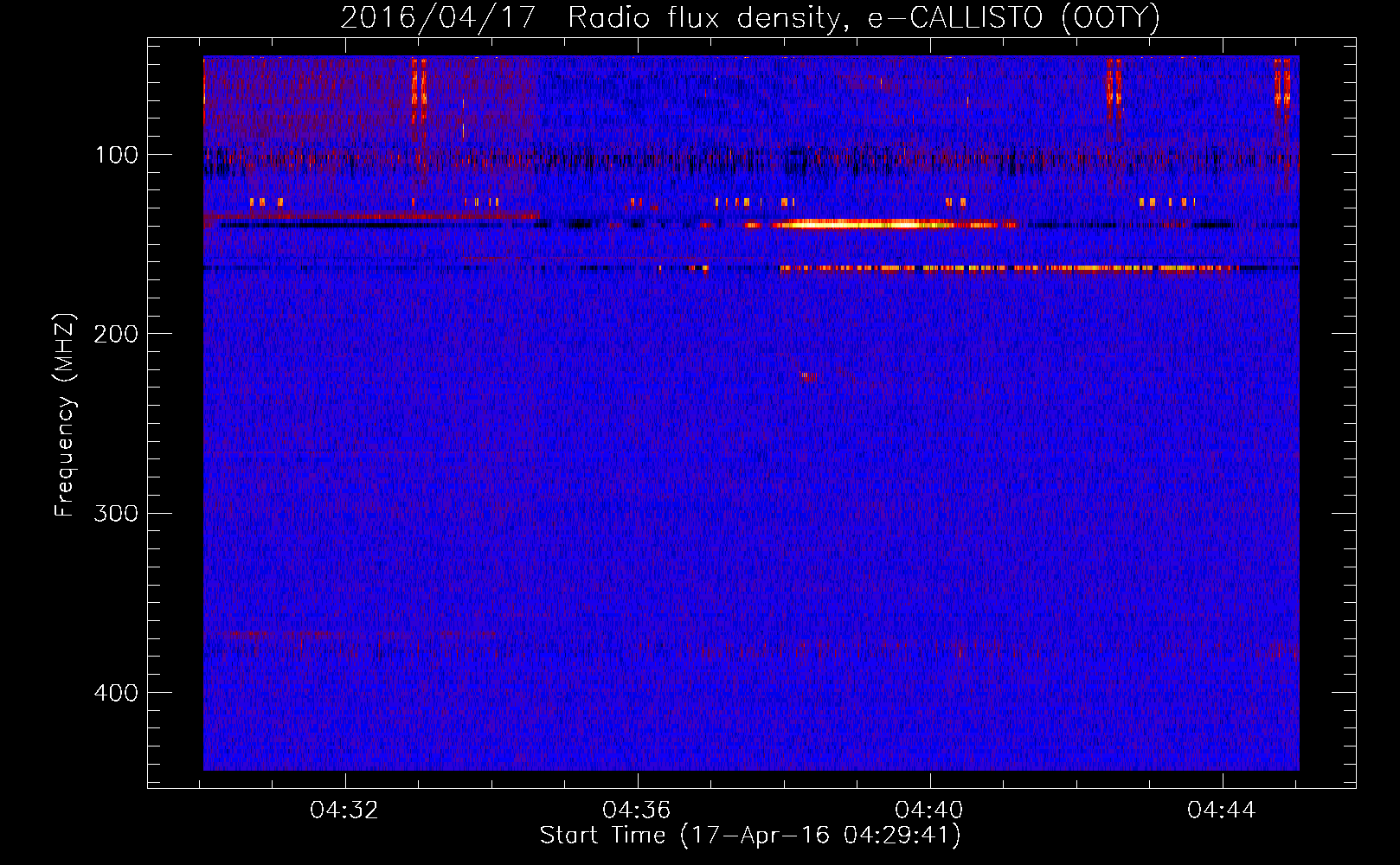This screenshot has height=865, width=1400.
Task: Click the plot title mentioning e-CALLISTO (OOTY)
Action: [x=750, y=17]
